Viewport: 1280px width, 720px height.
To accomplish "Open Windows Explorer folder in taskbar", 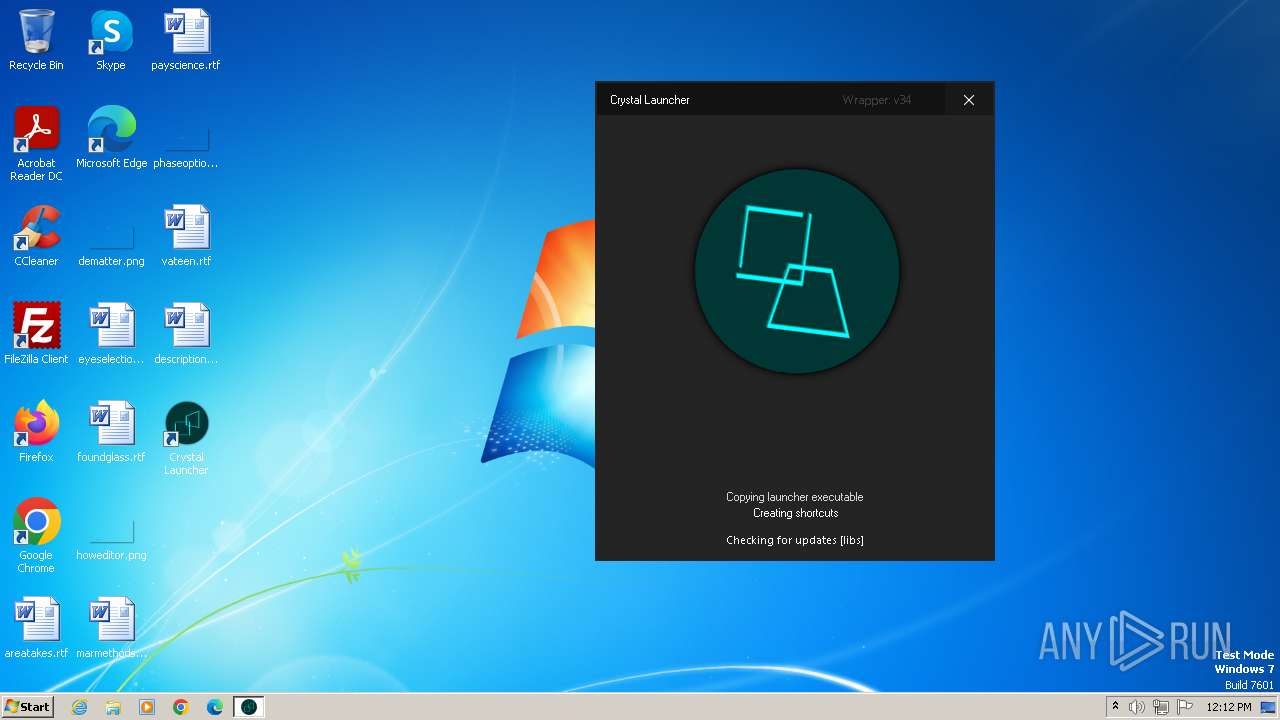I will point(113,707).
